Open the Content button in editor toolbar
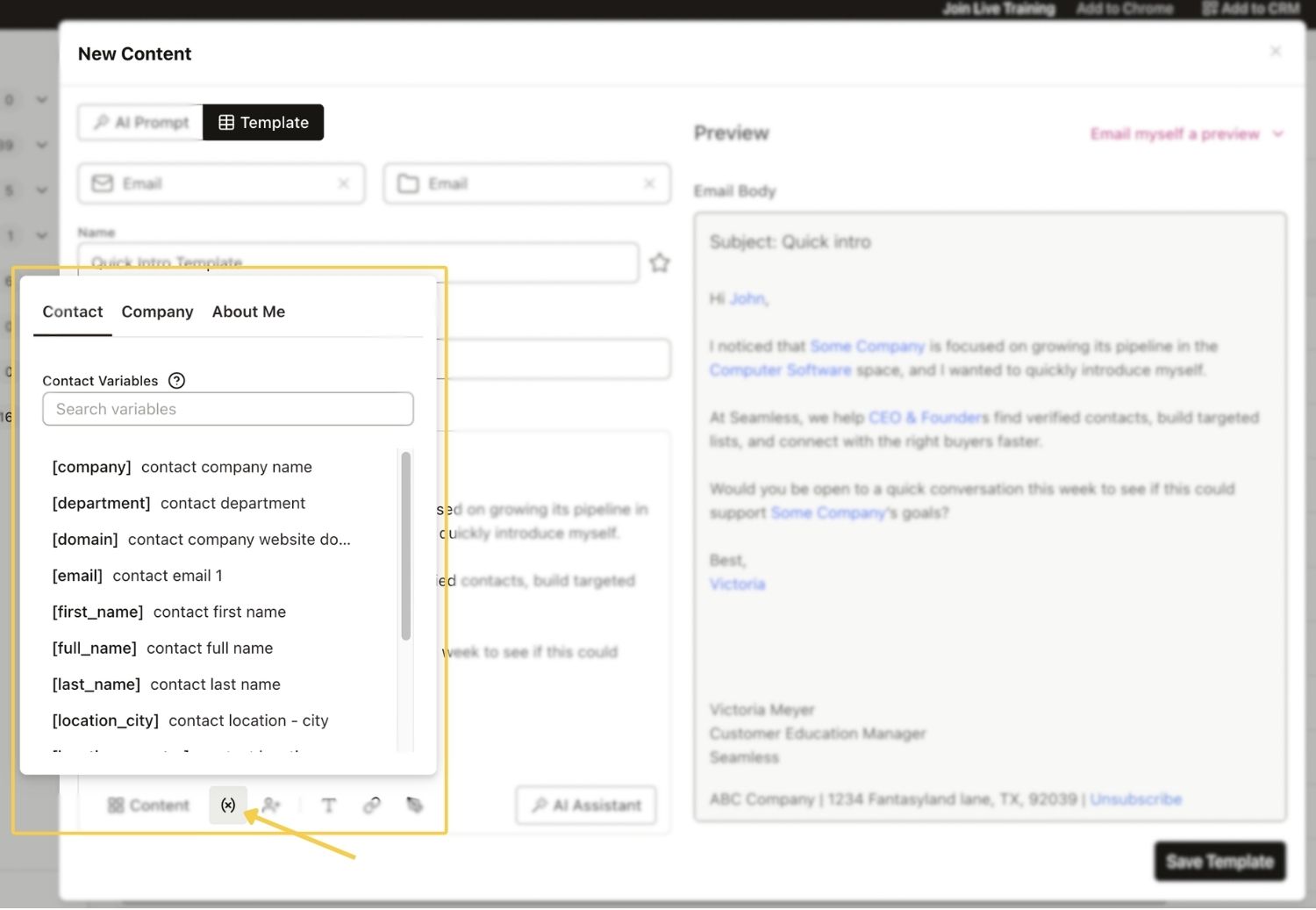Viewport: 1316px width, 910px height. (x=148, y=805)
